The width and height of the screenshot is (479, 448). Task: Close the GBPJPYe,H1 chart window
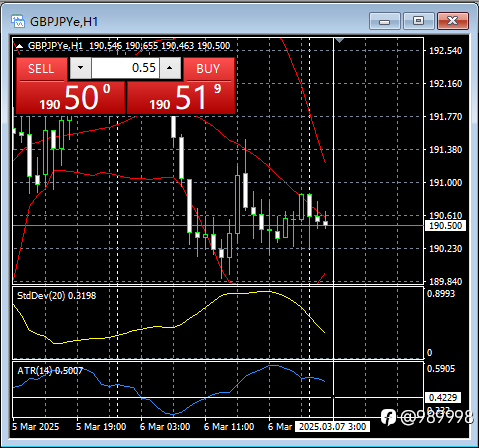[453, 21]
